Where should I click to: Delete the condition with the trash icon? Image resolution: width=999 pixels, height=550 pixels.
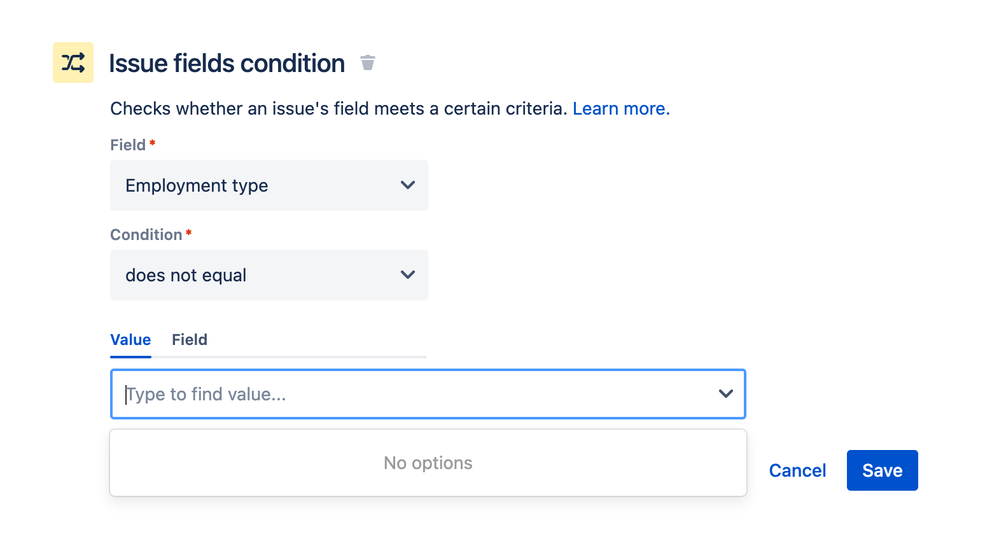368,62
